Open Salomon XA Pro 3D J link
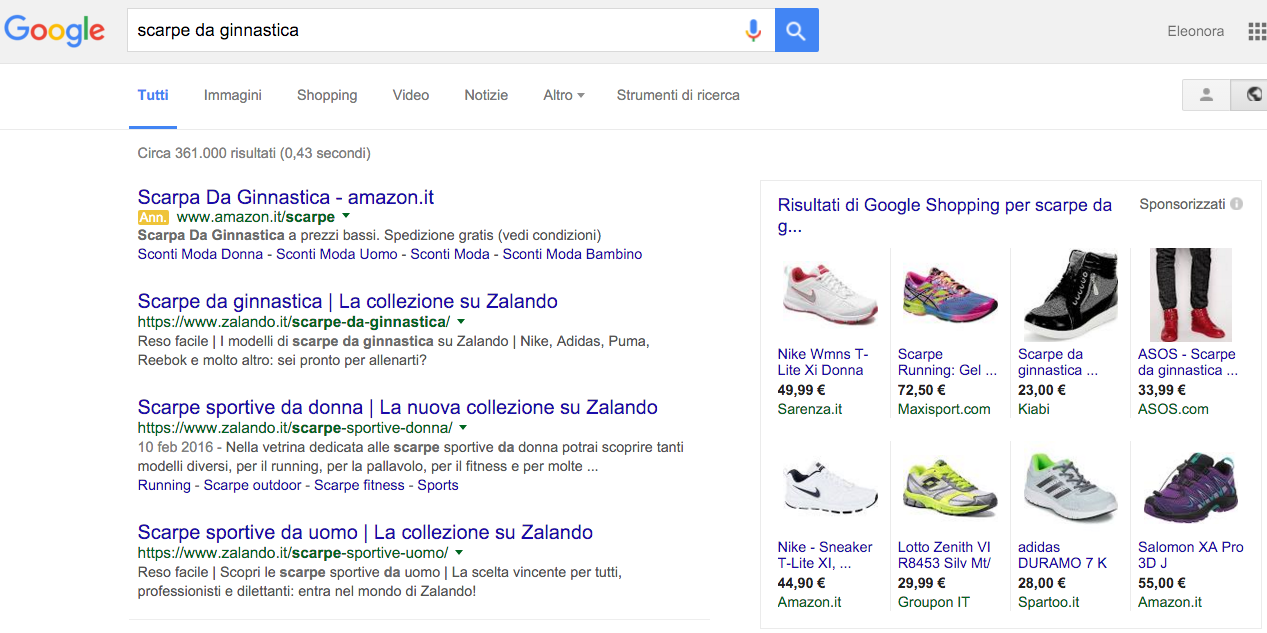 pos(1191,555)
